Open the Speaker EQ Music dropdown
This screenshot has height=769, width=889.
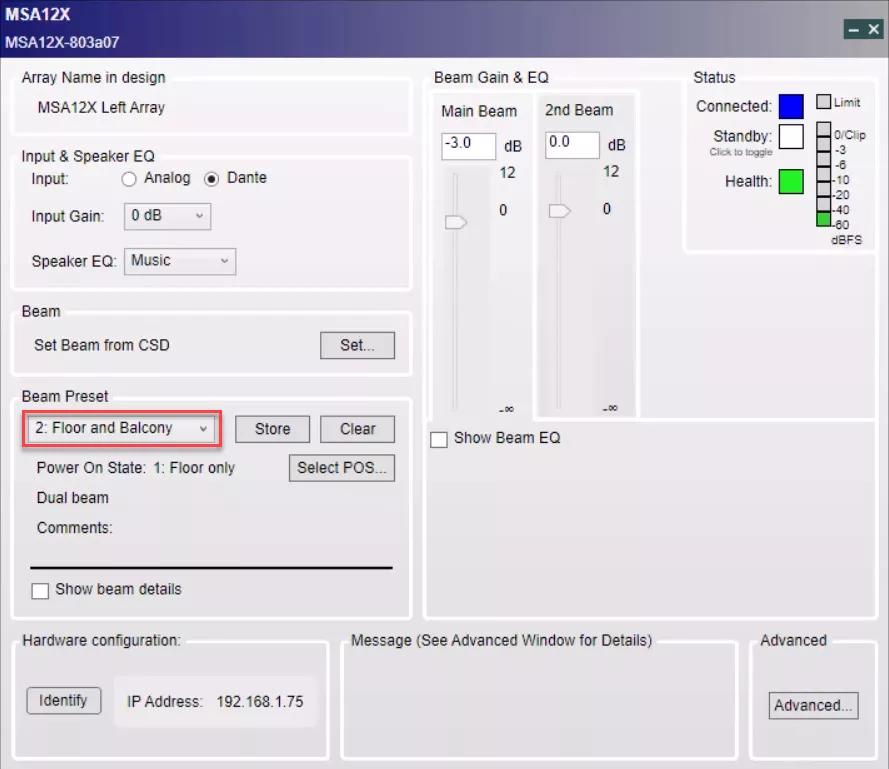(x=180, y=261)
